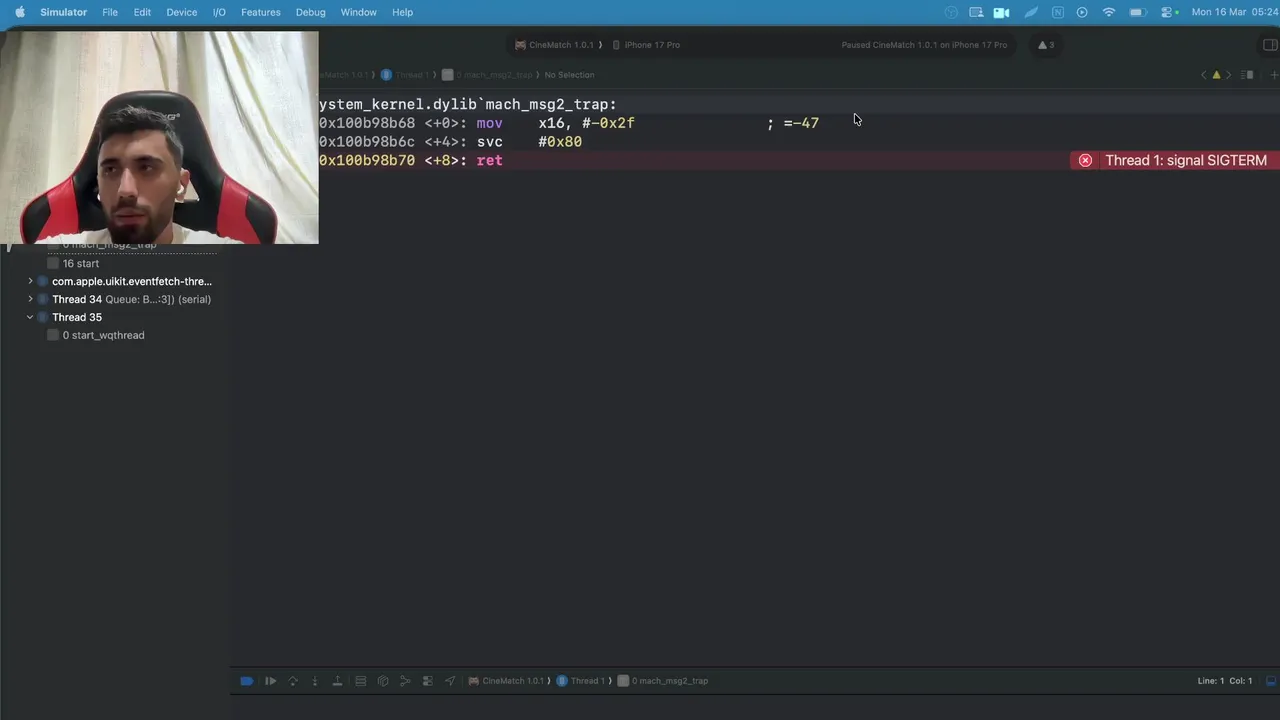
Task: Expand the Thread 34 row
Action: [x=30, y=299]
